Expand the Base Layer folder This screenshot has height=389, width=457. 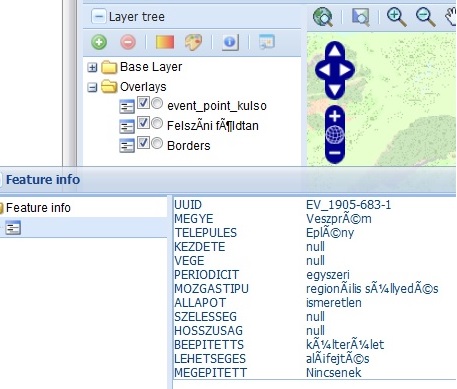click(92, 68)
